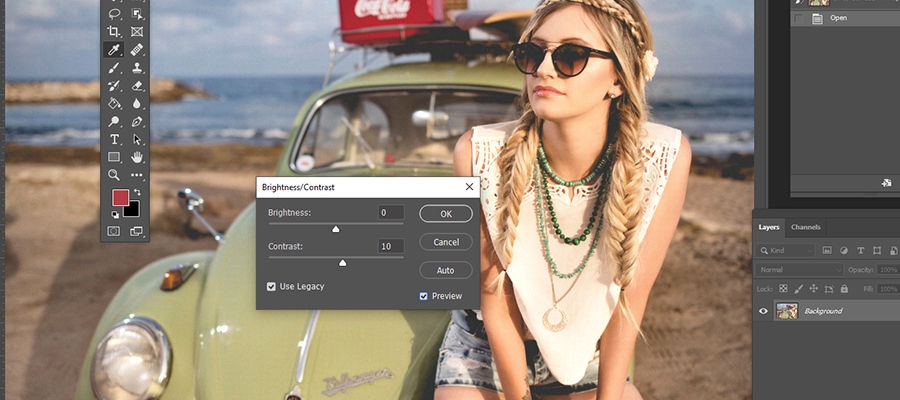Lock transparent pixels

(783, 289)
